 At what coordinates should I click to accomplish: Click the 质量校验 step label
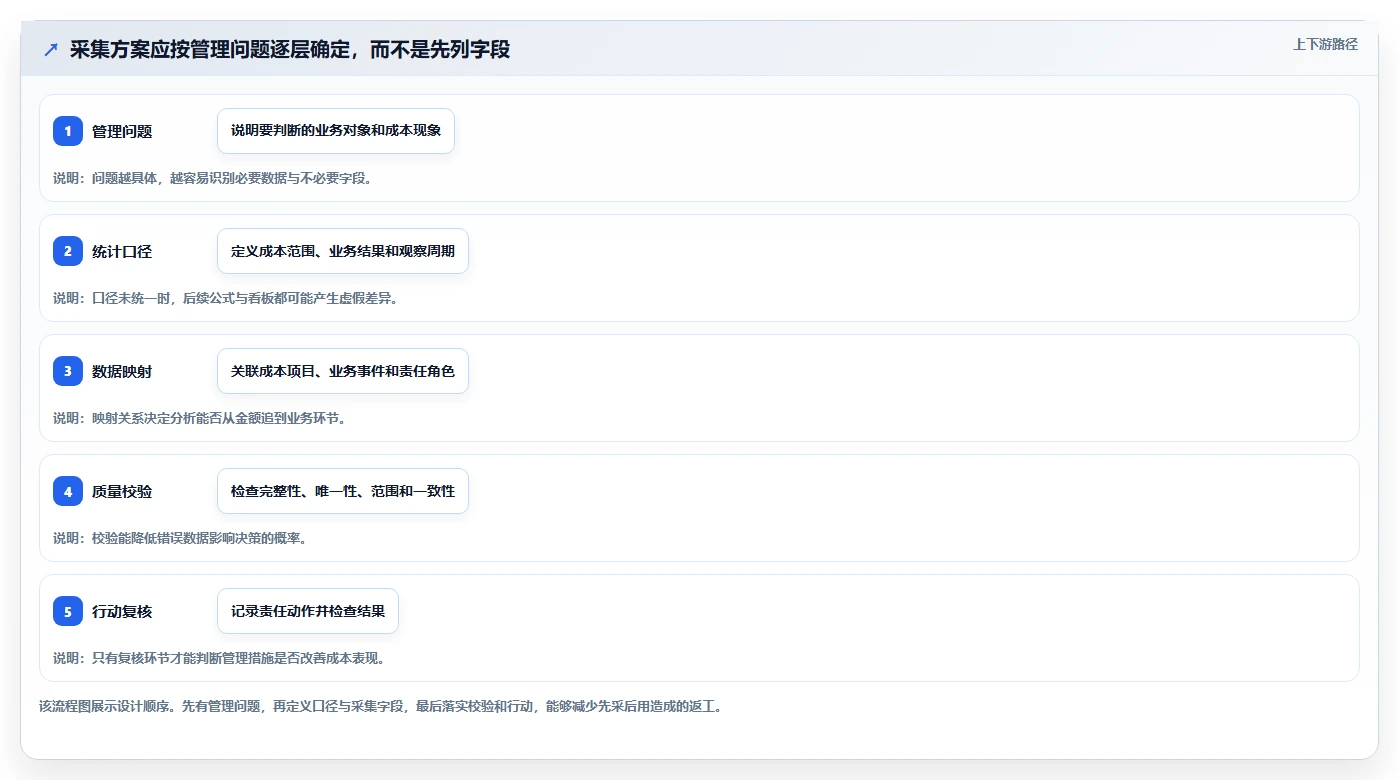122,491
